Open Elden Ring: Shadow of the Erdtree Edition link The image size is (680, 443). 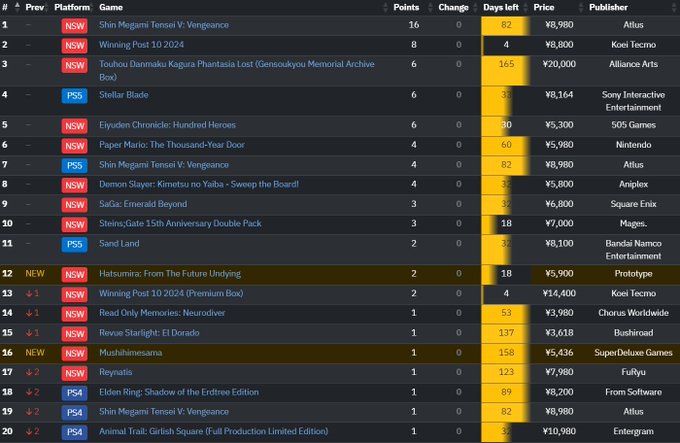tap(179, 392)
